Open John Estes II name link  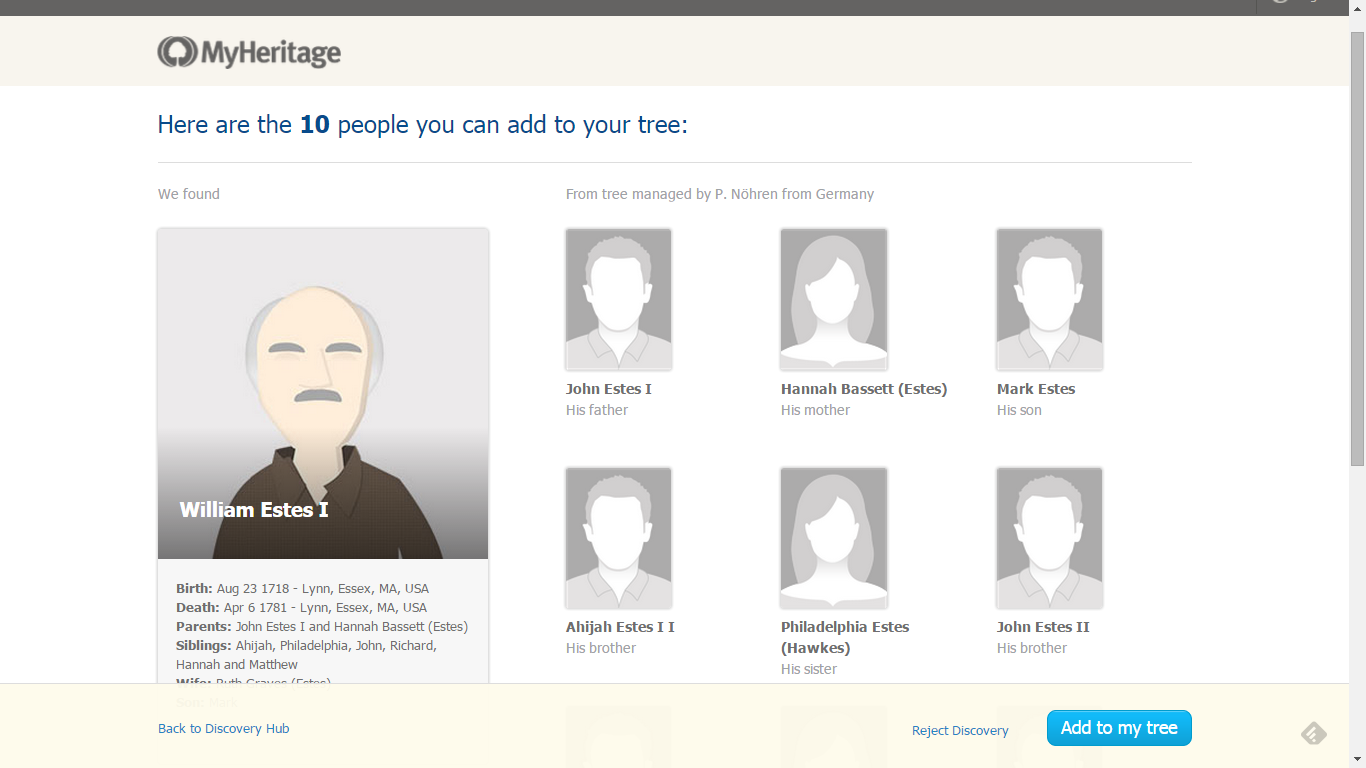(1043, 627)
